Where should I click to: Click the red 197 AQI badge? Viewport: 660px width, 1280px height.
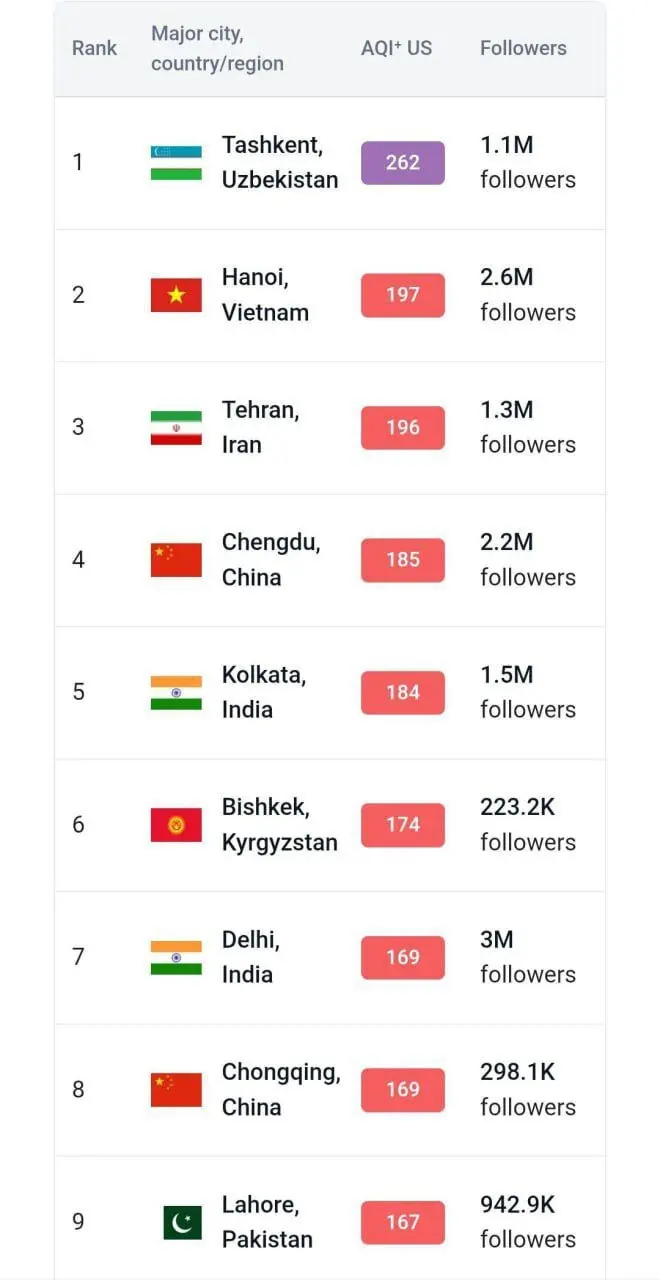(402, 295)
